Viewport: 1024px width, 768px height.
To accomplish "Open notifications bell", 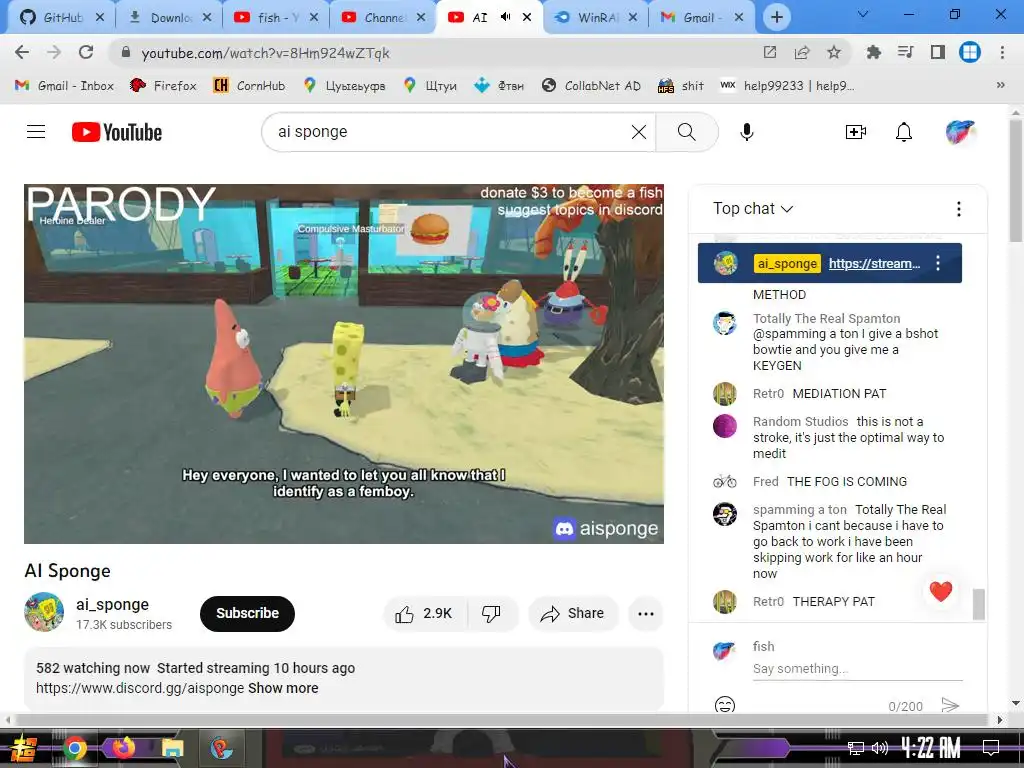I will (x=904, y=132).
